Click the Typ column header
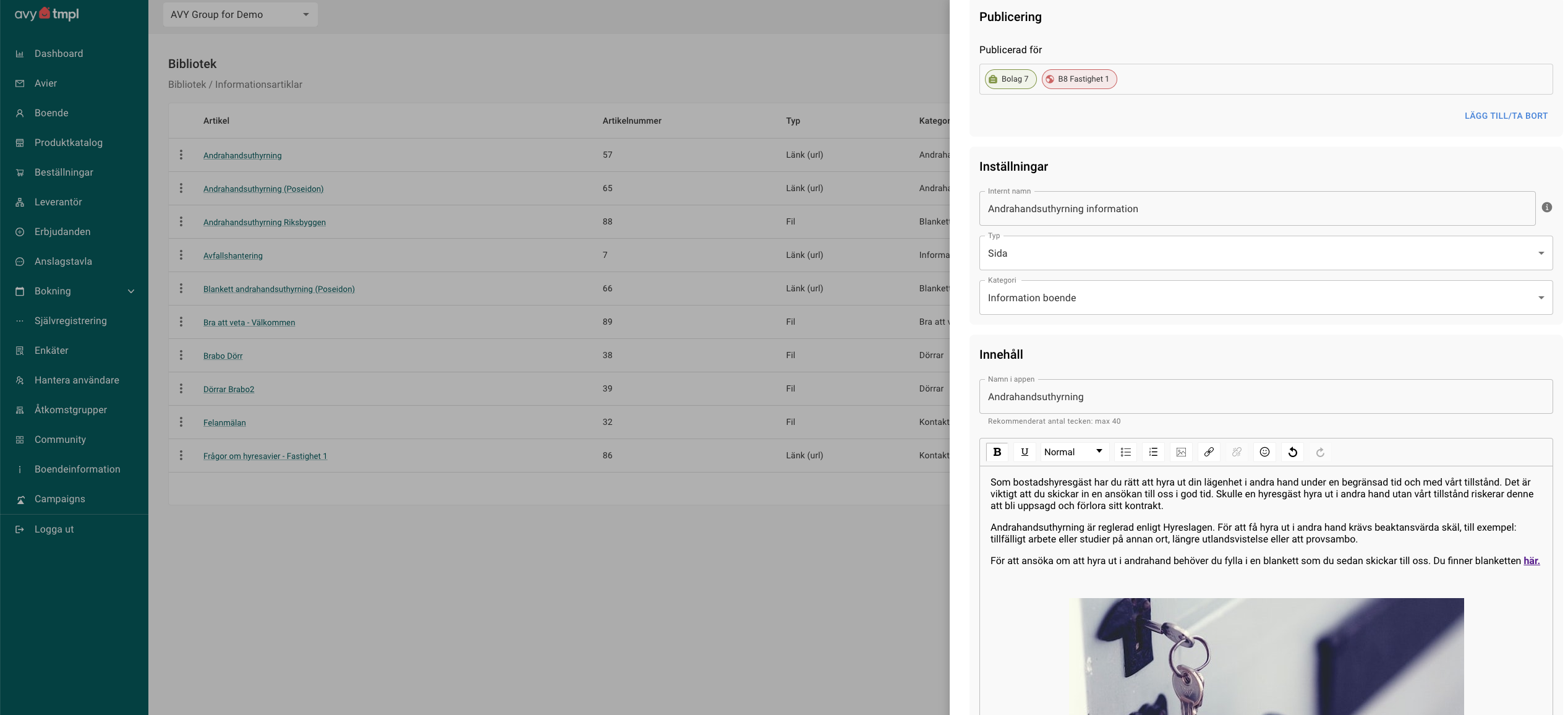 793,121
